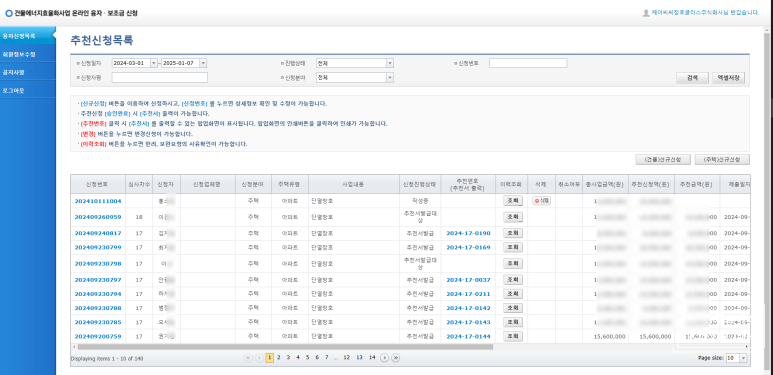Click 조회 in row 202409200759

click(512, 337)
